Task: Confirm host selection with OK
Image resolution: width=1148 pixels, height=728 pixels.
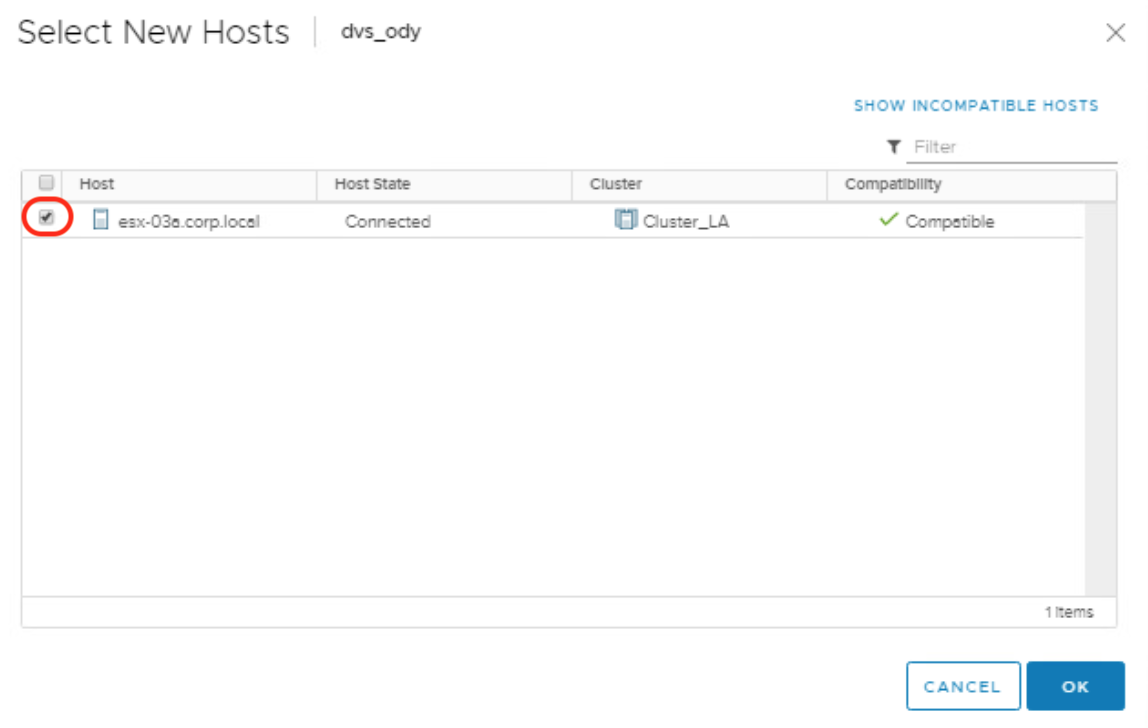Action: click(x=1075, y=686)
